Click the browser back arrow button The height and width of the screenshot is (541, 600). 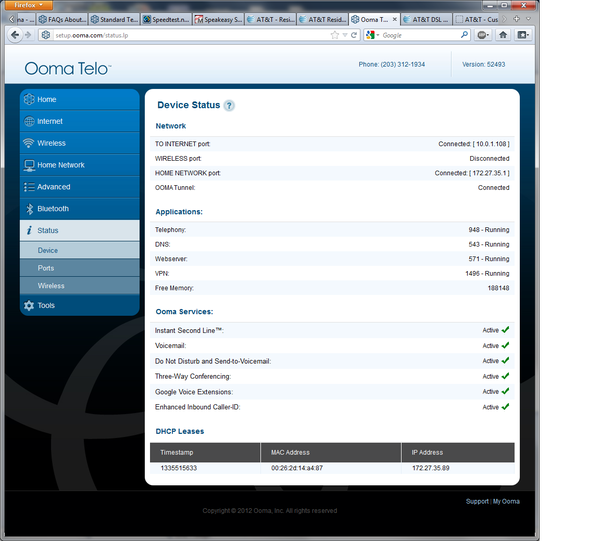point(14,34)
